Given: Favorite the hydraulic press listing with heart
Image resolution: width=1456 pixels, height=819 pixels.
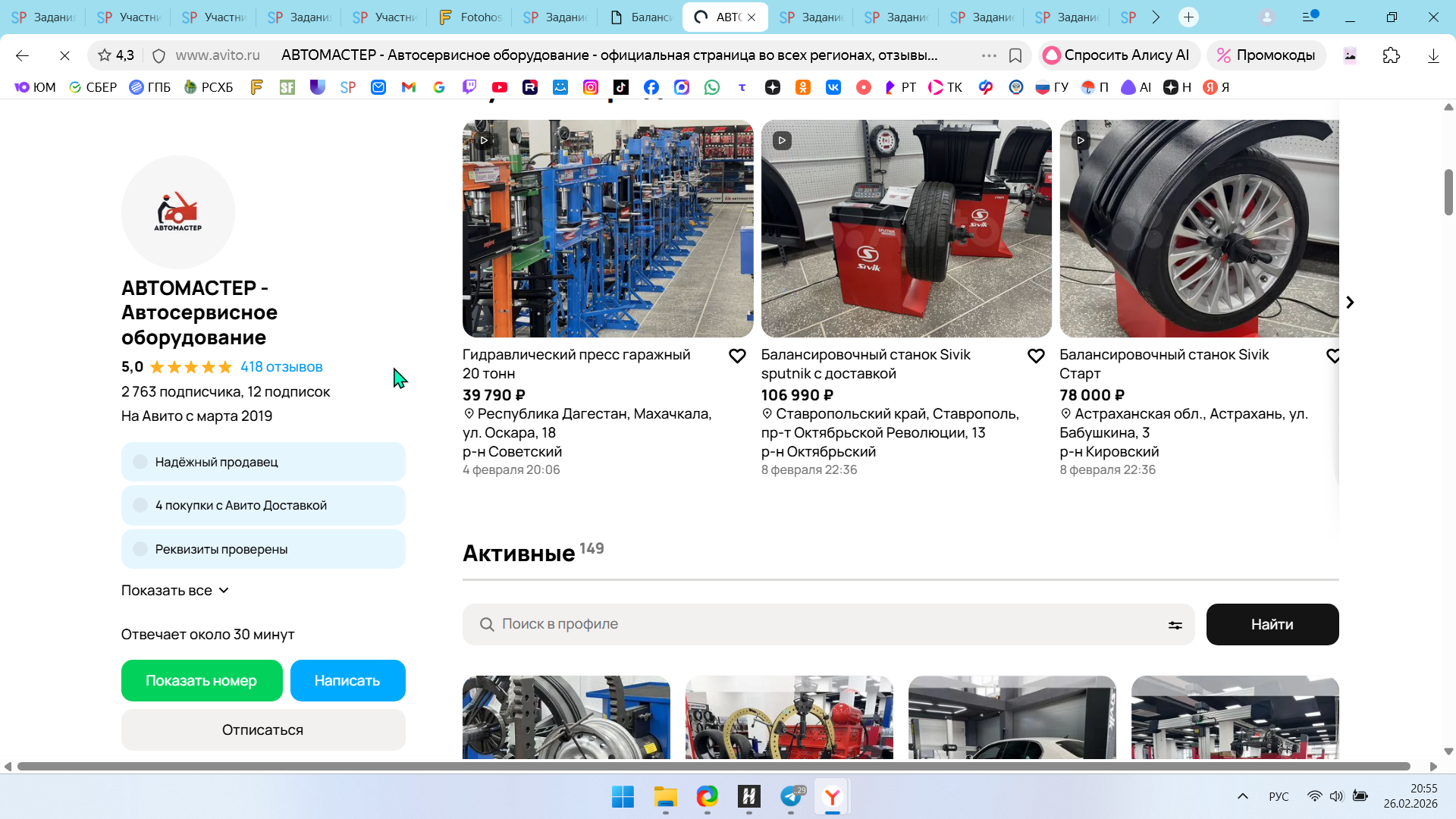Looking at the screenshot, I should point(737,356).
